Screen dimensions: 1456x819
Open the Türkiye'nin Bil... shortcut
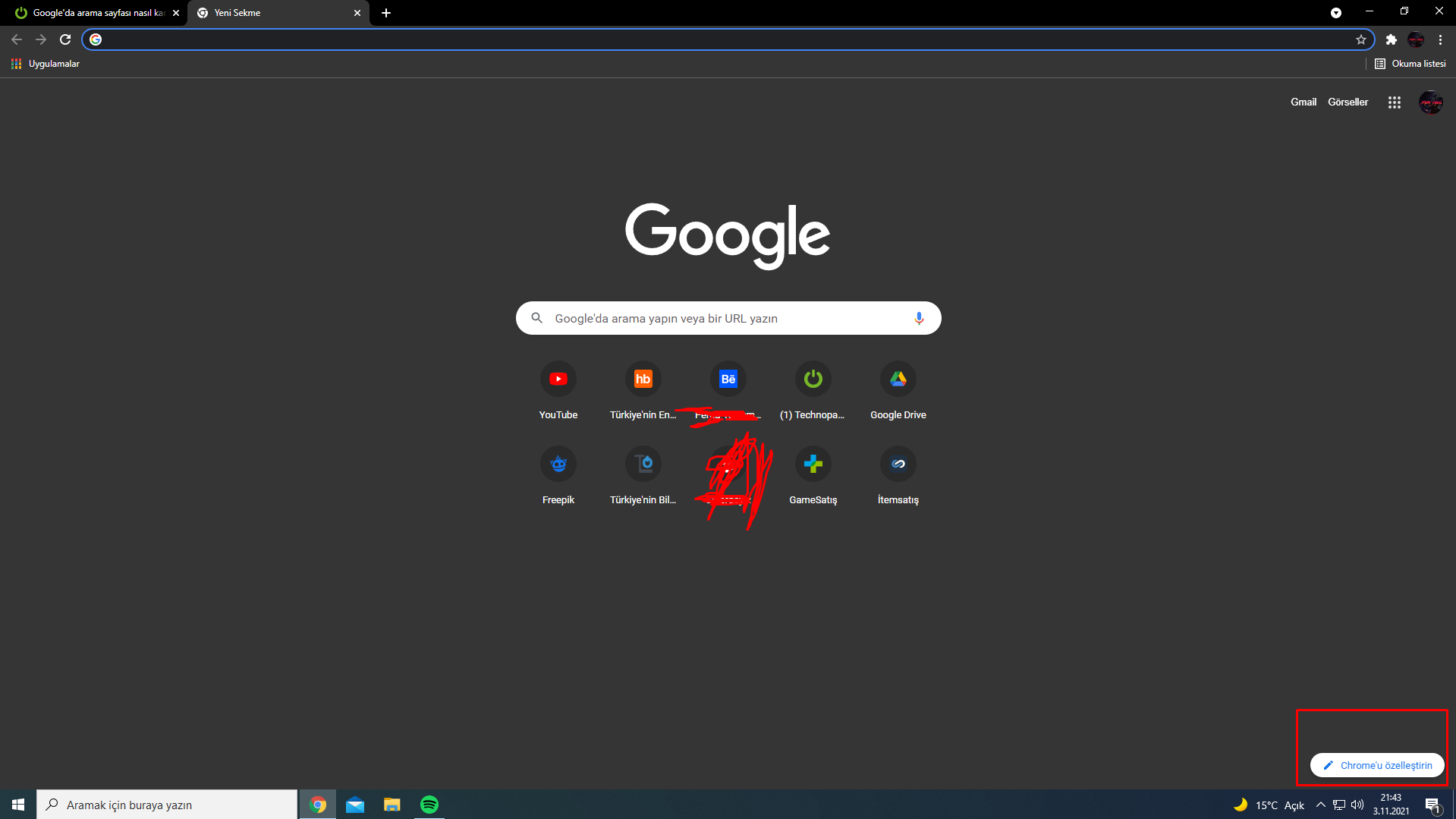(x=643, y=476)
